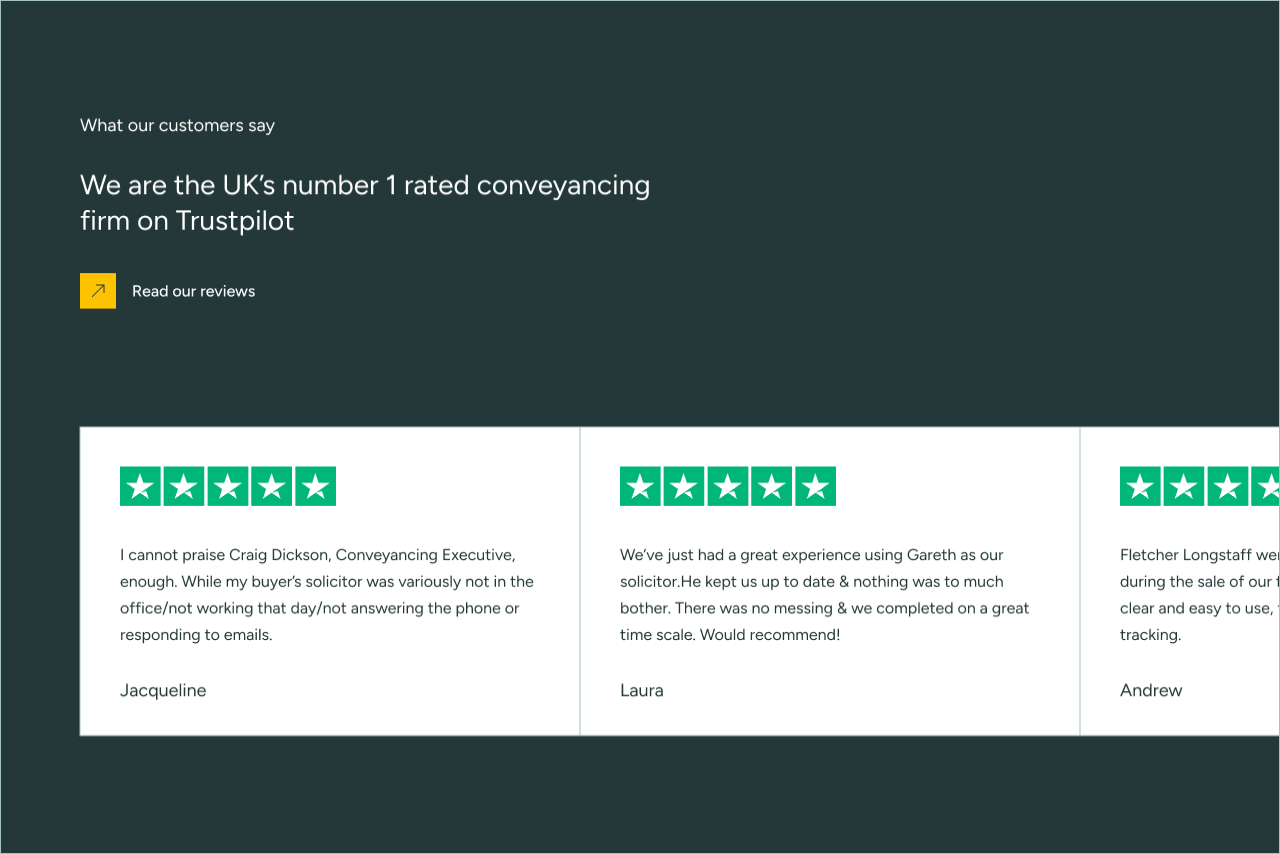Click Laura's review text about Gareth

tap(824, 594)
